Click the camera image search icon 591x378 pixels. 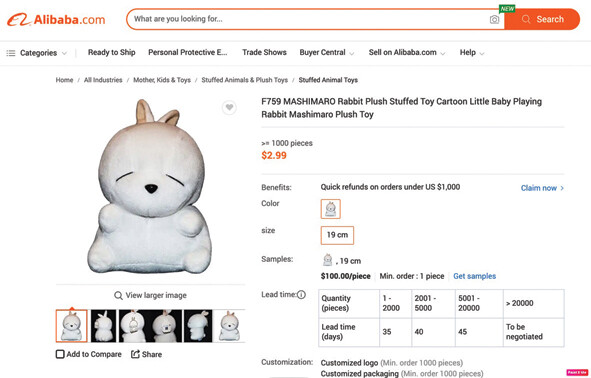pyautogui.click(x=494, y=20)
